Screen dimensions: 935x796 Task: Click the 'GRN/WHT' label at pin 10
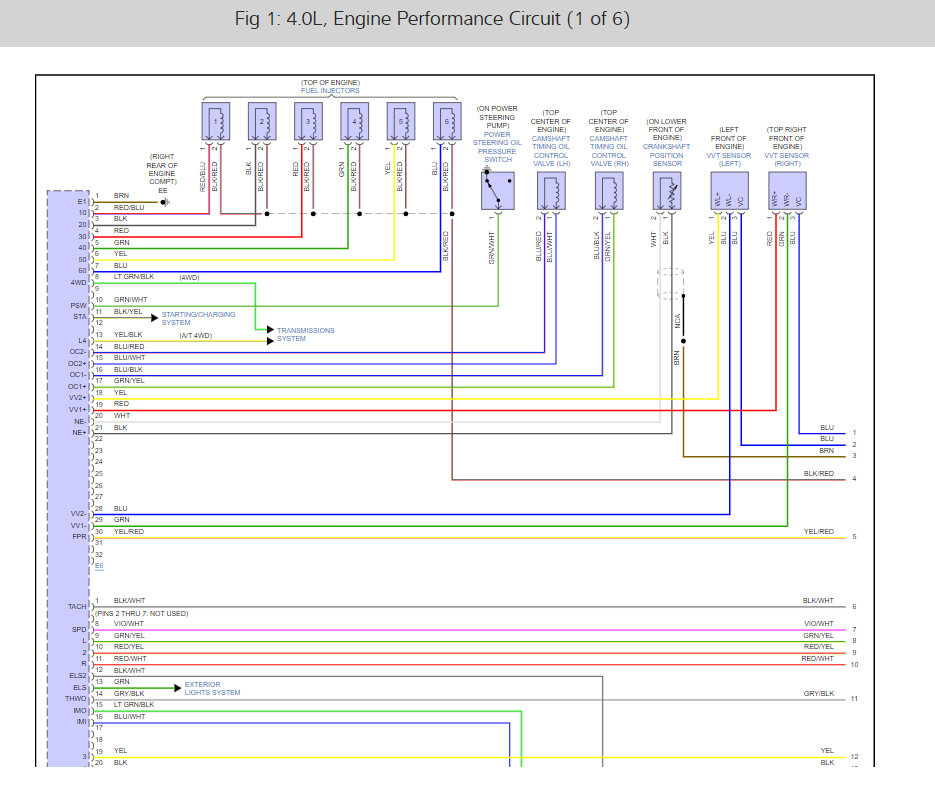(x=131, y=300)
